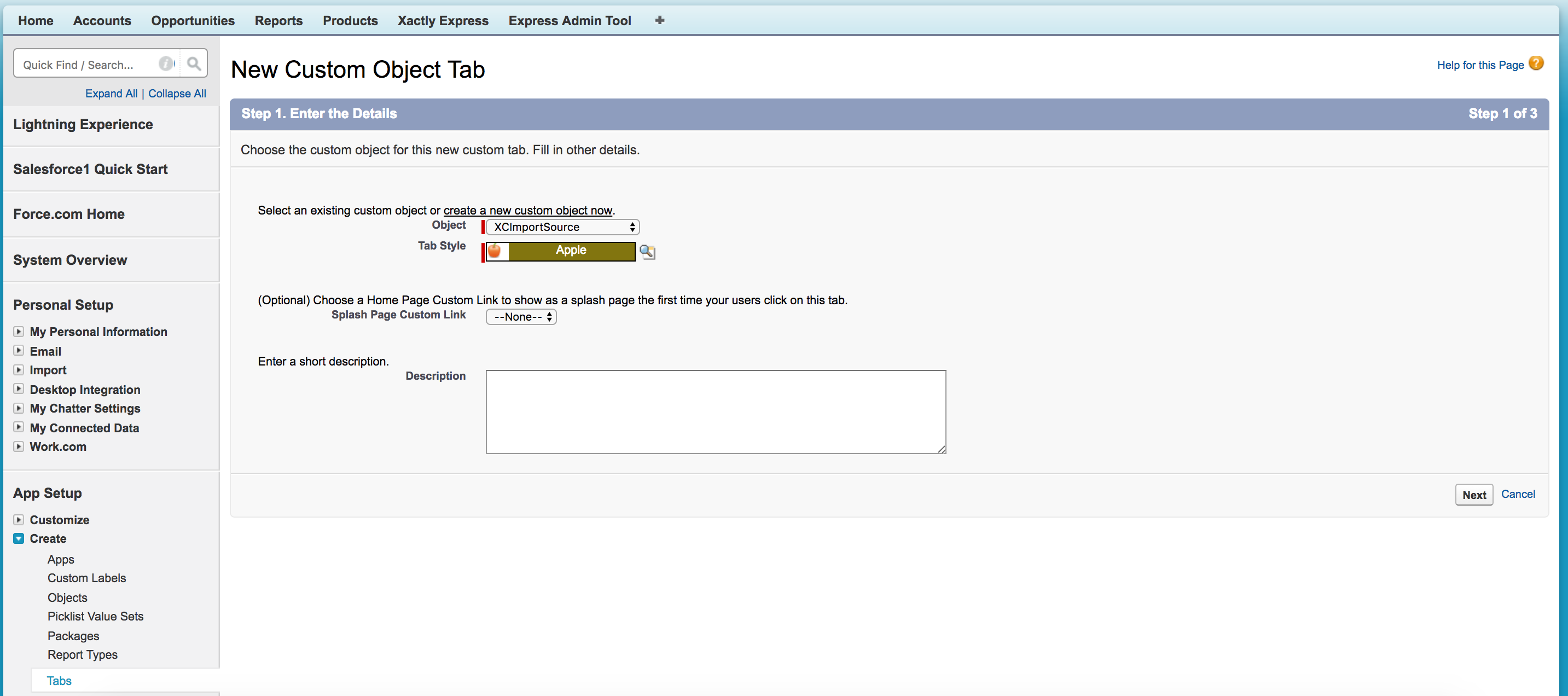The height and width of the screenshot is (696, 1568).
Task: Click the Quick Find search magnifier icon
Action: [x=194, y=63]
